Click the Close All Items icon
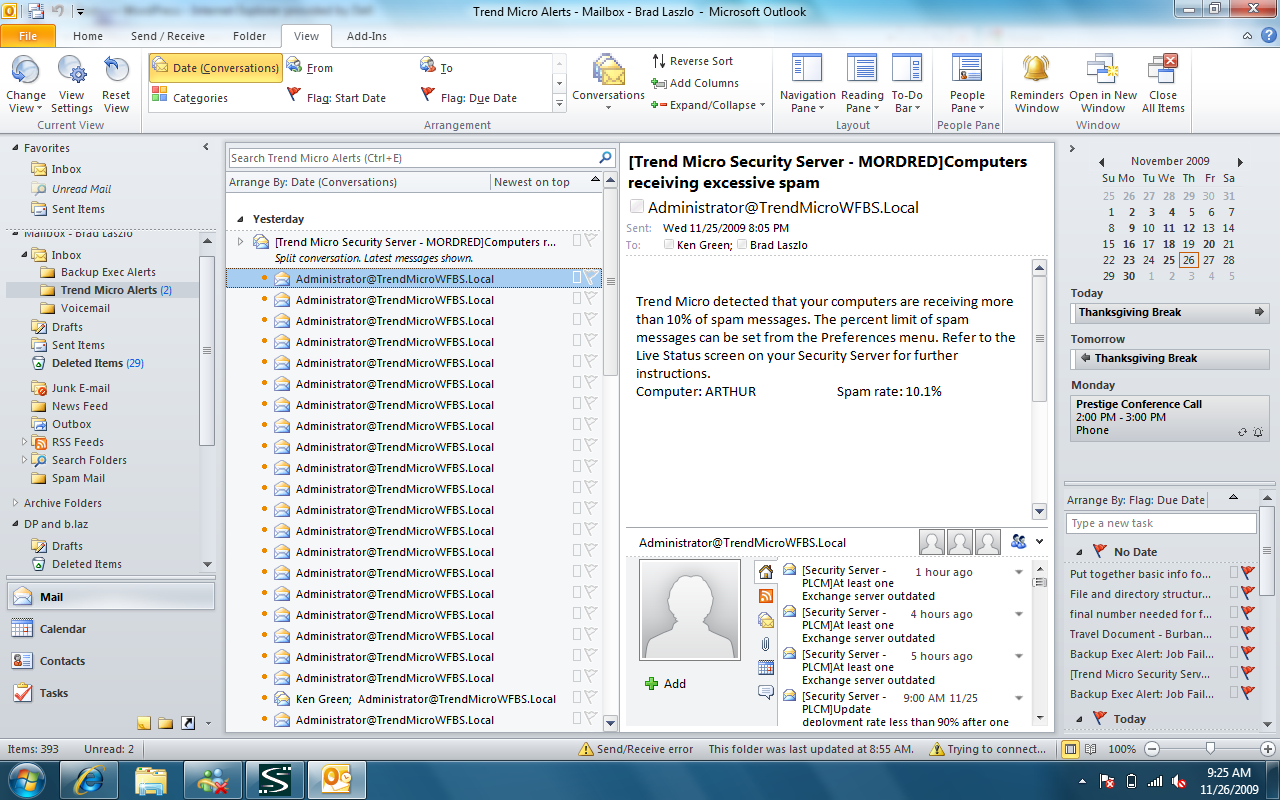Viewport: 1280px width, 800px height. coord(1163,70)
